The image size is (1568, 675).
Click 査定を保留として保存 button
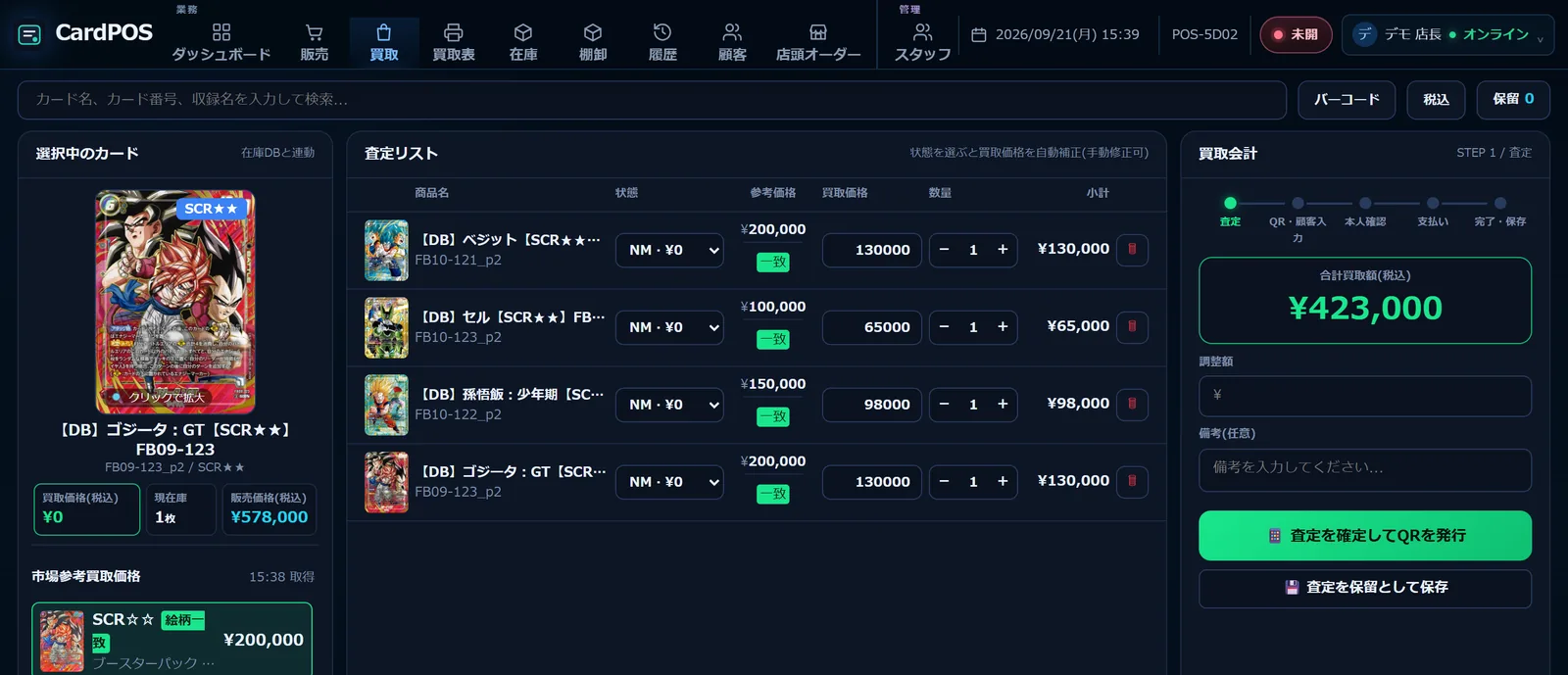click(1365, 588)
